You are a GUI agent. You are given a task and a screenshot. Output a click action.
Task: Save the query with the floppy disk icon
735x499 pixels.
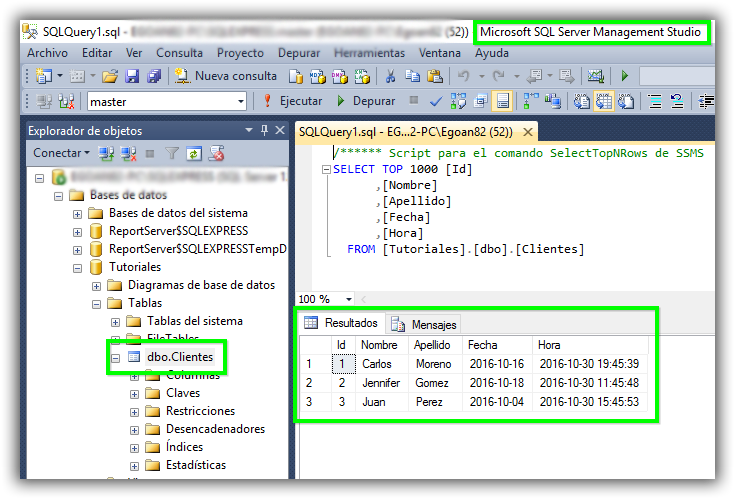[x=132, y=76]
